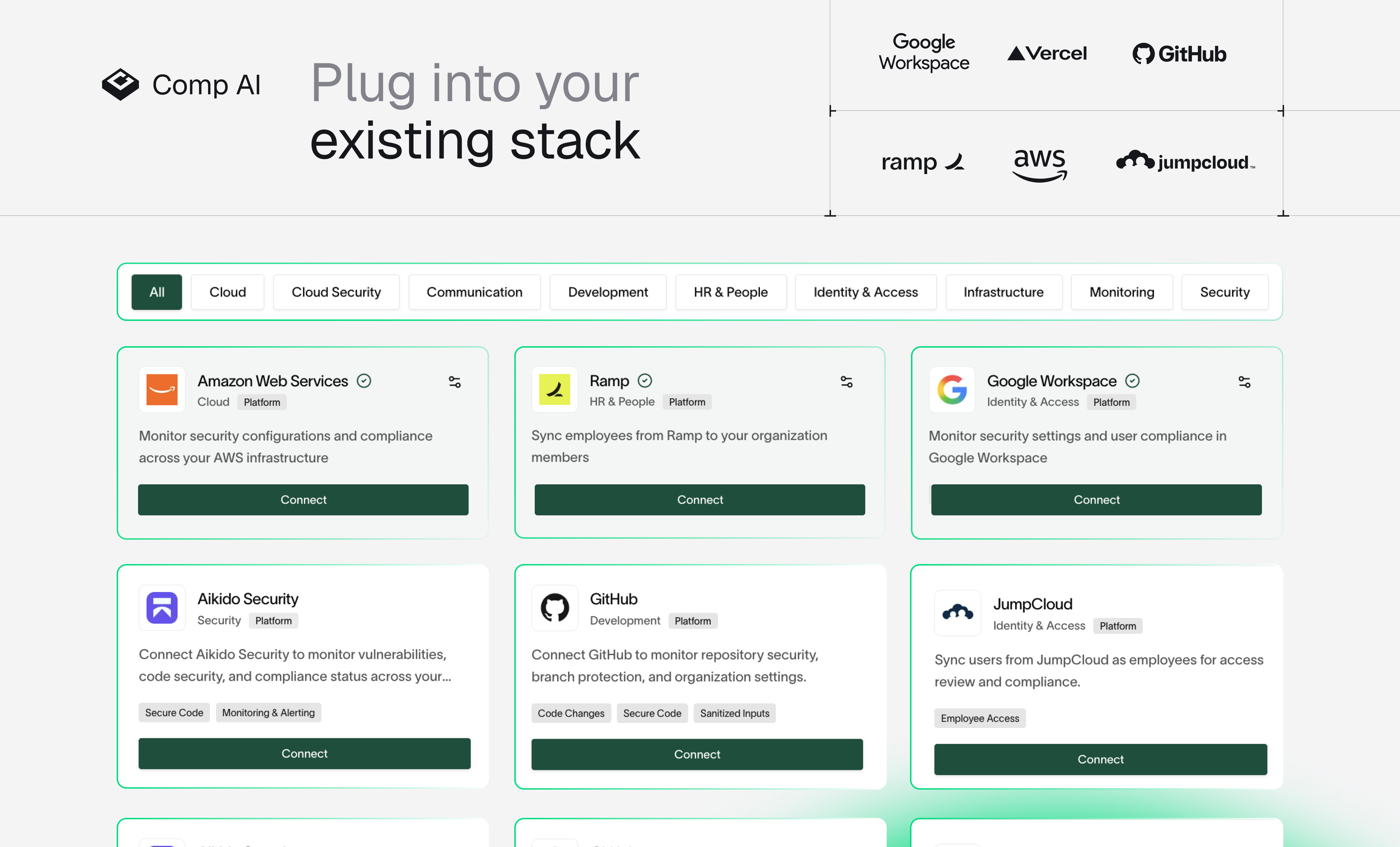This screenshot has width=1400, height=847.
Task: Click the Google G logo icon
Action: 952,389
